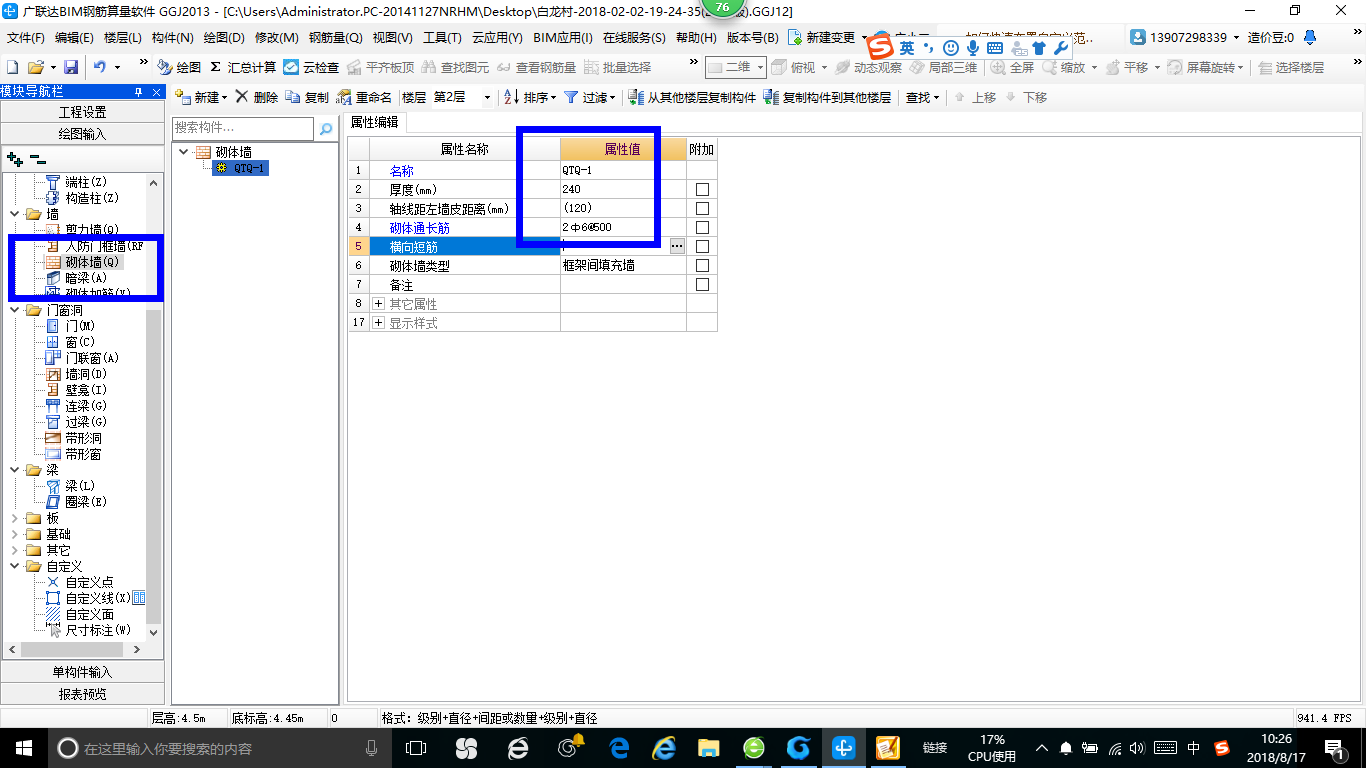The height and width of the screenshot is (768, 1366).
Task: Tick 附加 checkbox for 砌体墙类型 row
Action: [x=702, y=265]
